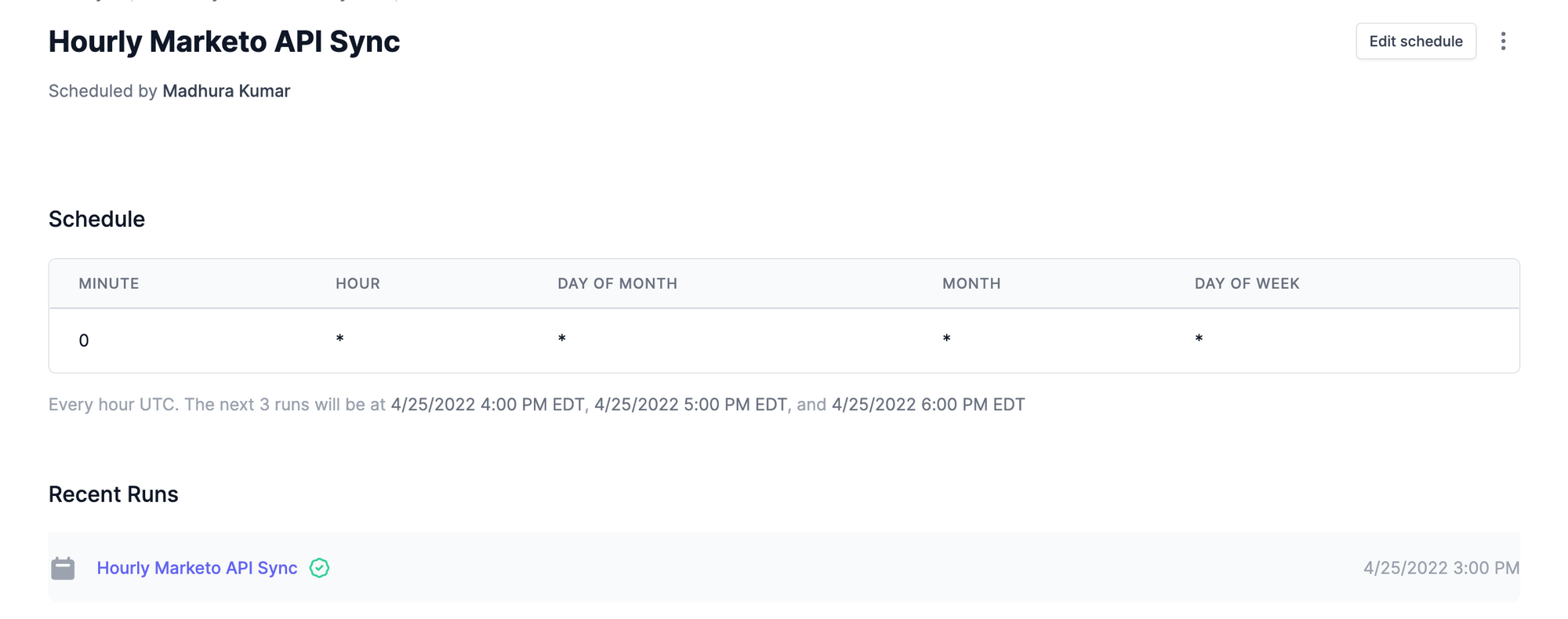This screenshot has width=1568, height=619.
Task: Click the Hourly Marketo API Sync page title
Action: (224, 42)
